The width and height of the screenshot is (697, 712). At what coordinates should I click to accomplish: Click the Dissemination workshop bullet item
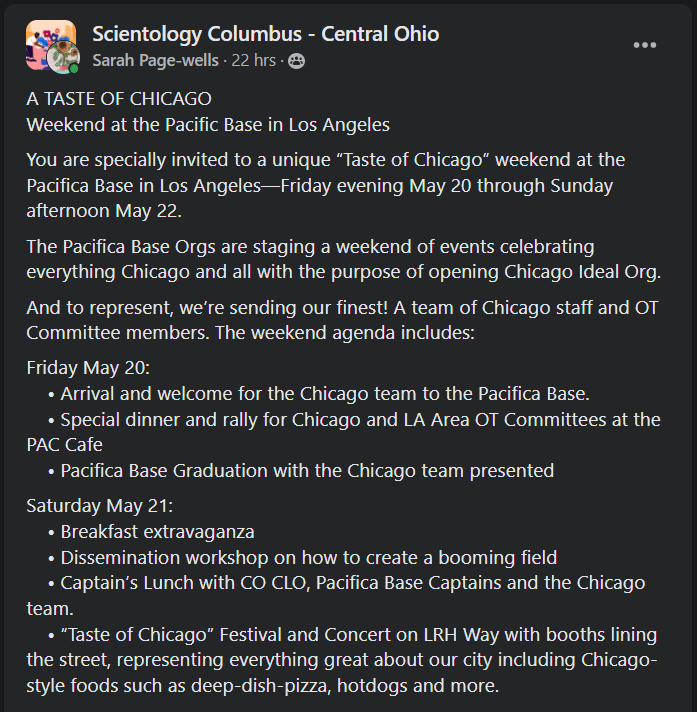(302, 558)
